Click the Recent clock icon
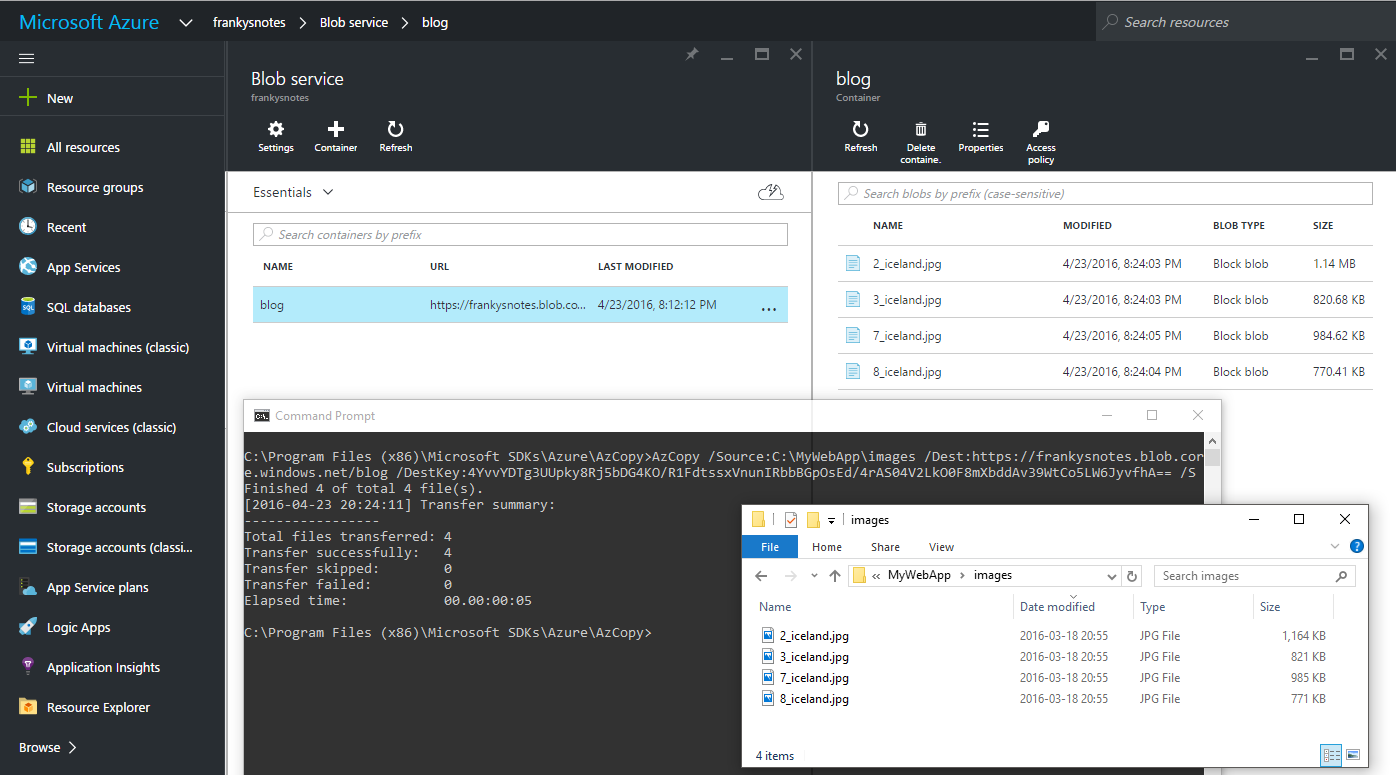Image resolution: width=1396 pixels, height=775 pixels. click(28, 227)
